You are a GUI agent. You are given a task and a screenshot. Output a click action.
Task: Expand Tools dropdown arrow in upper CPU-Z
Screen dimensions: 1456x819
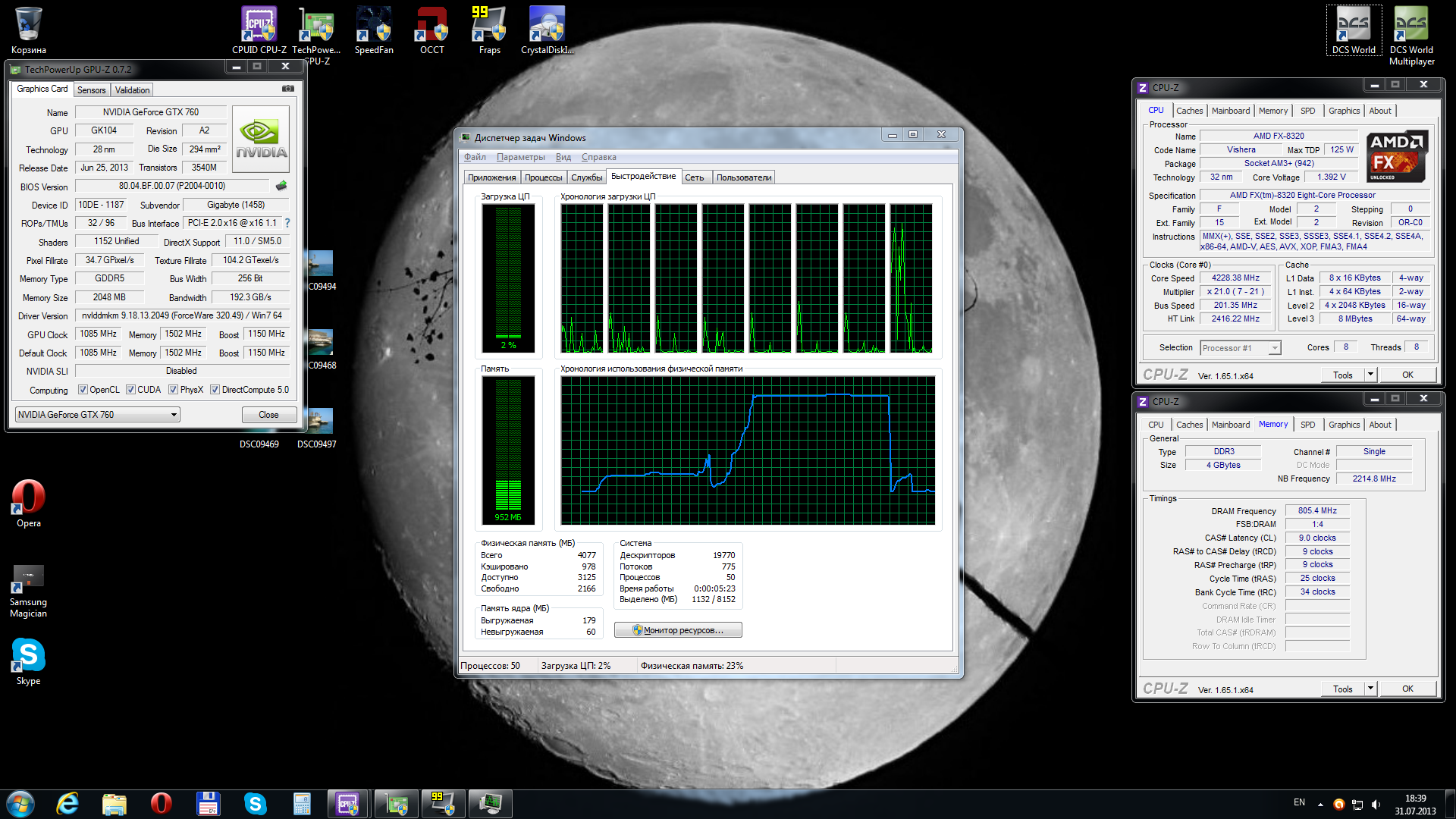(x=1370, y=375)
